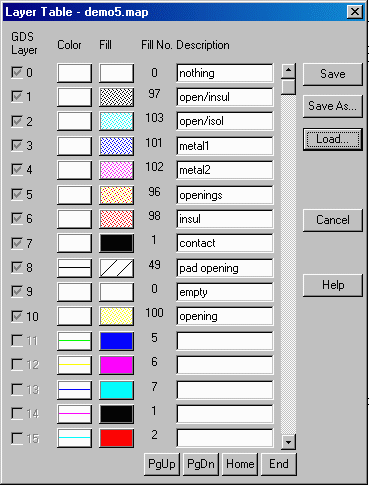
Task: Click layer 10 'opening' description field
Action: coord(225,316)
